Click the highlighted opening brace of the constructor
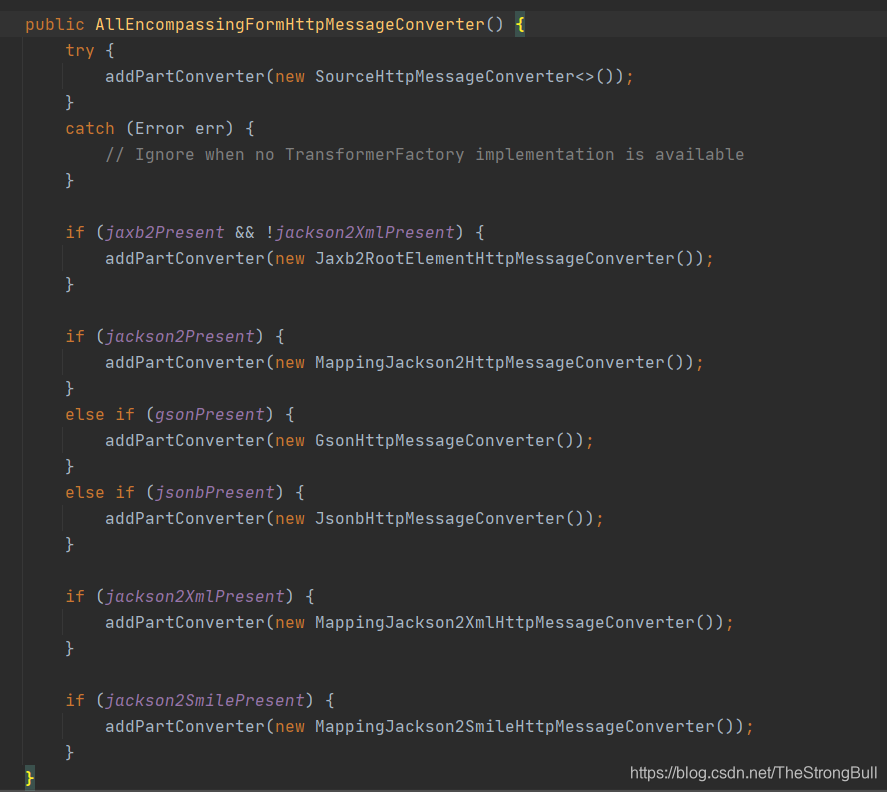This screenshot has height=792, width=887. pyautogui.click(x=520, y=24)
